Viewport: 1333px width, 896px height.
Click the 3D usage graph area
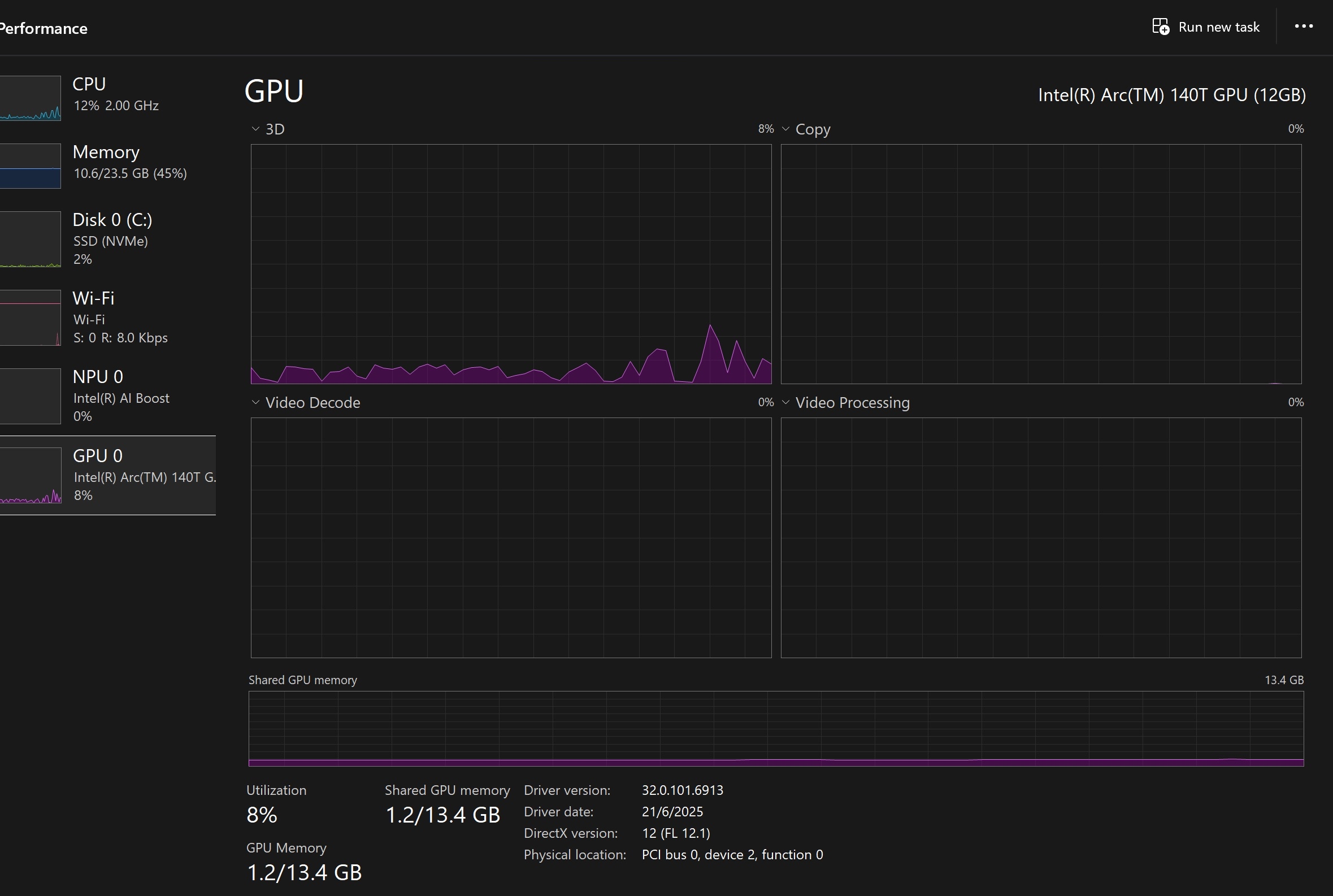(x=511, y=263)
